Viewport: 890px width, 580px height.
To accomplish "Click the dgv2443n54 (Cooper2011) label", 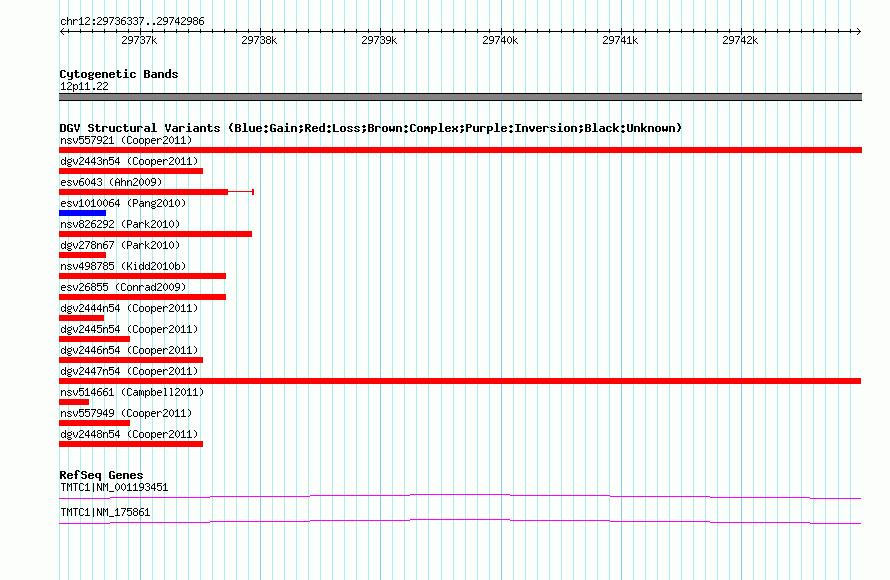I will [129, 161].
